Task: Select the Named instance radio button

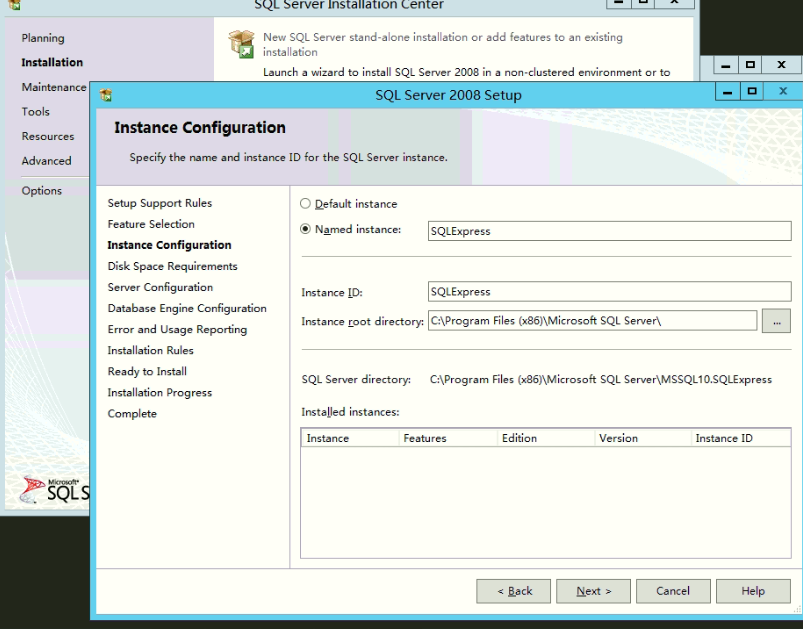Action: tap(305, 229)
